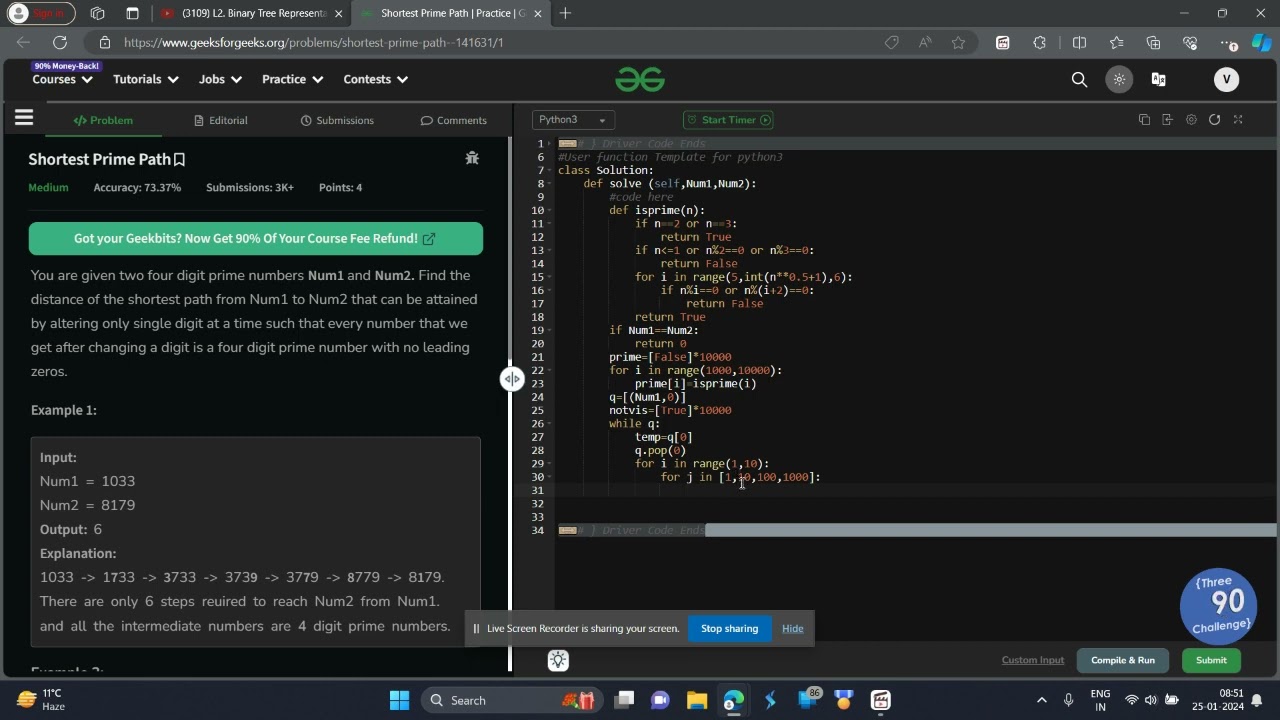The height and width of the screenshot is (720, 1280).
Task: Expand the Tutorials dropdown
Action: coord(146,80)
